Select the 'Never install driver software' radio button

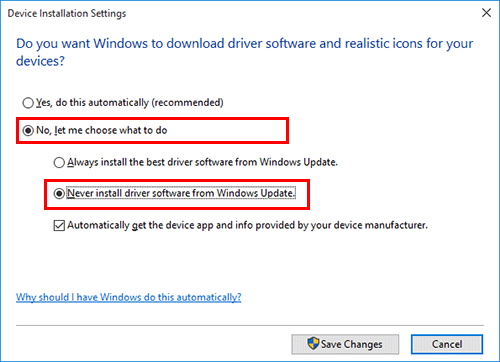(59, 193)
